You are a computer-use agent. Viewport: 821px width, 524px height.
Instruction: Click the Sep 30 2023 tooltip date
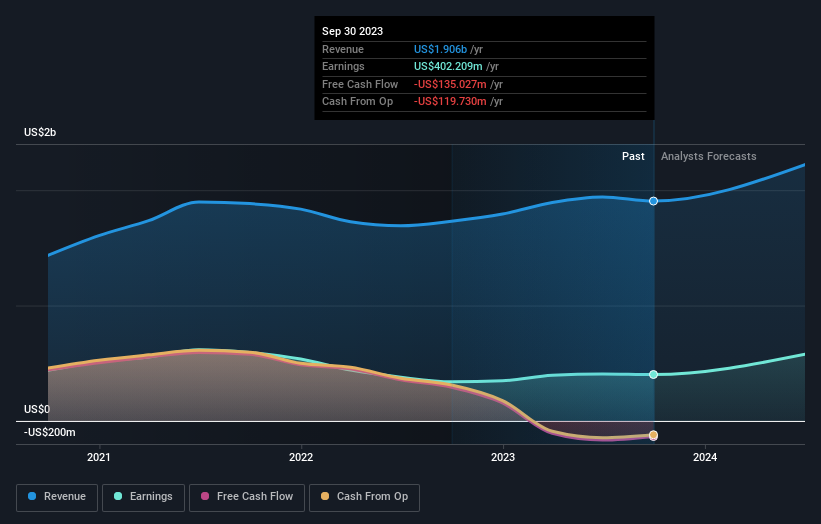click(352, 31)
